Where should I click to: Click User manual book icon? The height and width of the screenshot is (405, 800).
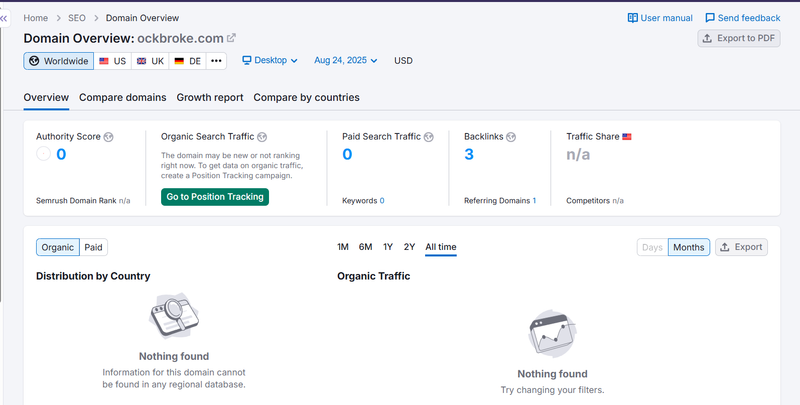pyautogui.click(x=633, y=18)
